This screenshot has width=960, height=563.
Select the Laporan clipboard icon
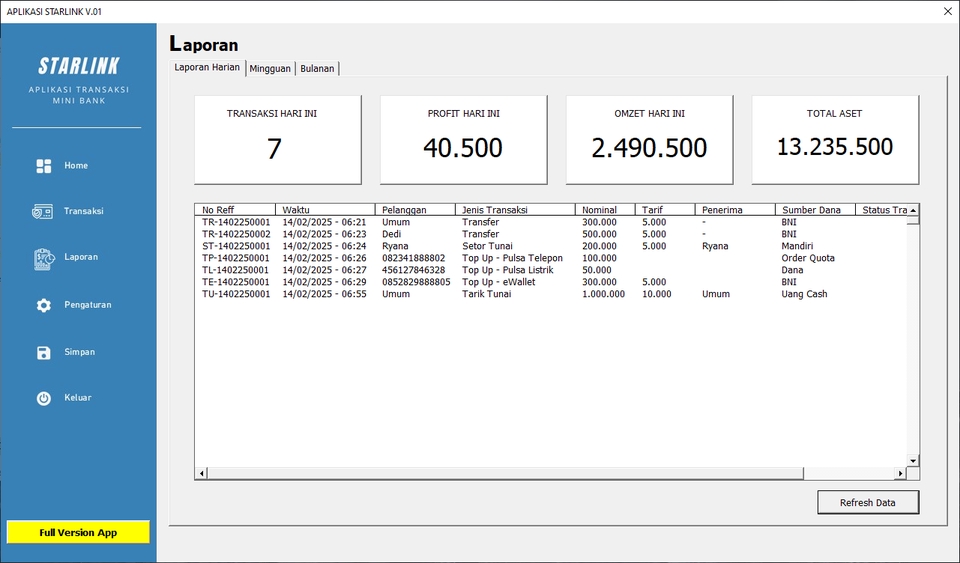(43, 258)
